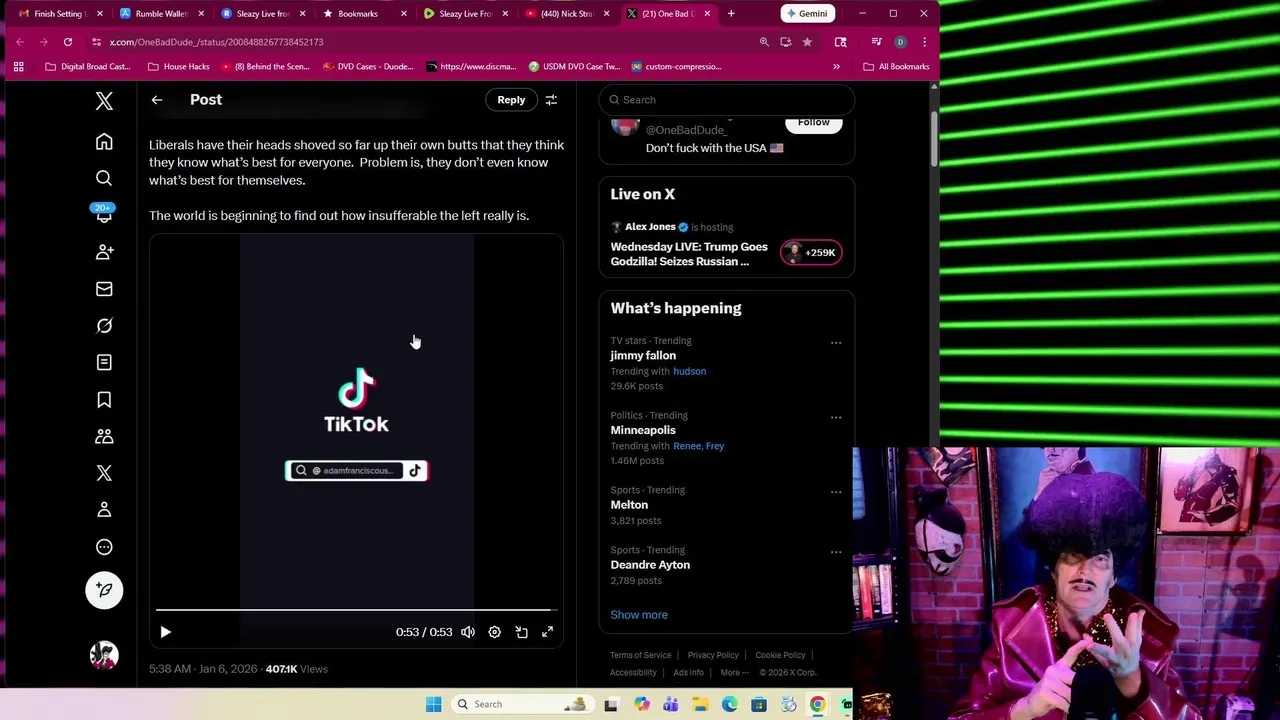Open jimmy fallon trending topic
This screenshot has width=1280, height=720.
[643, 356]
